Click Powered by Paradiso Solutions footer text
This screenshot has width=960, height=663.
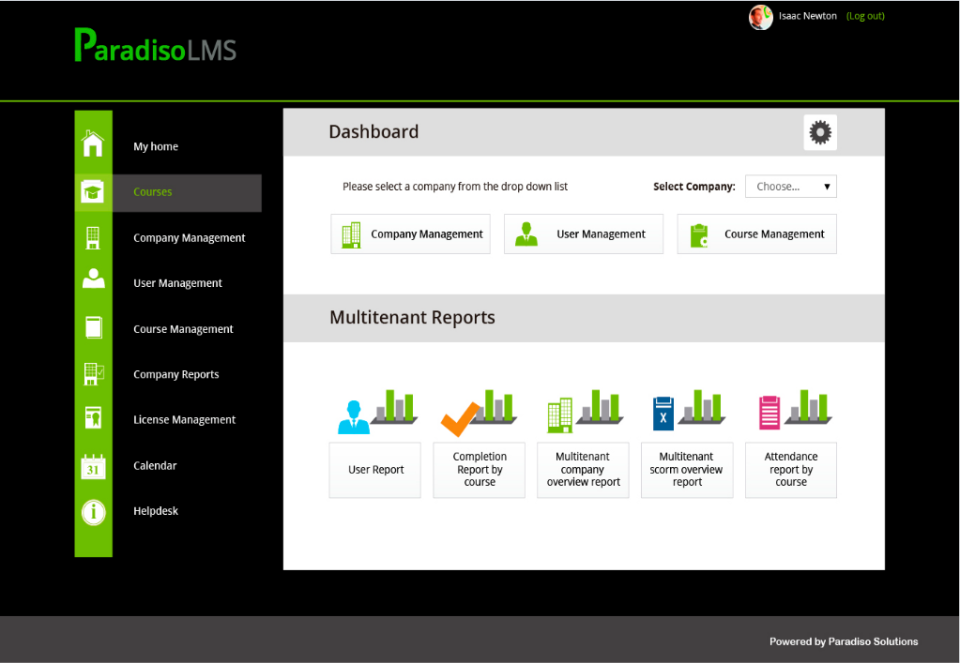tap(844, 642)
